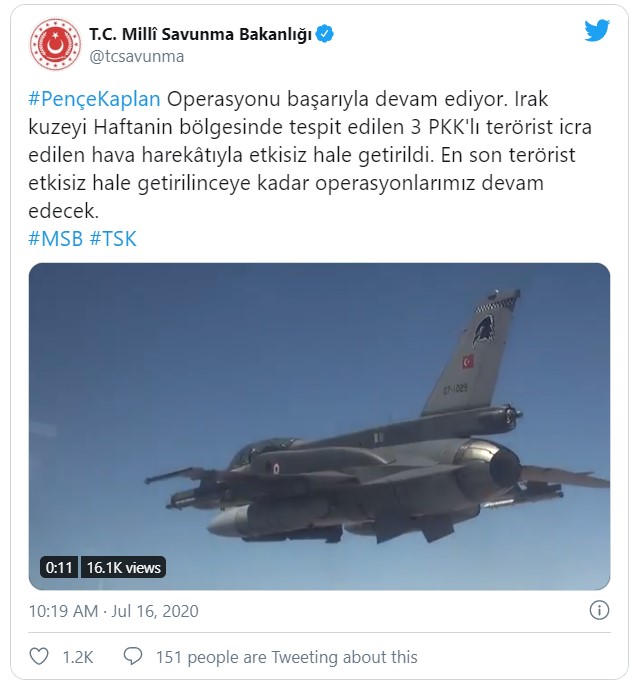Image resolution: width=638 pixels, height=690 pixels.
Task: Play the fighter jet video
Action: pos(319,426)
